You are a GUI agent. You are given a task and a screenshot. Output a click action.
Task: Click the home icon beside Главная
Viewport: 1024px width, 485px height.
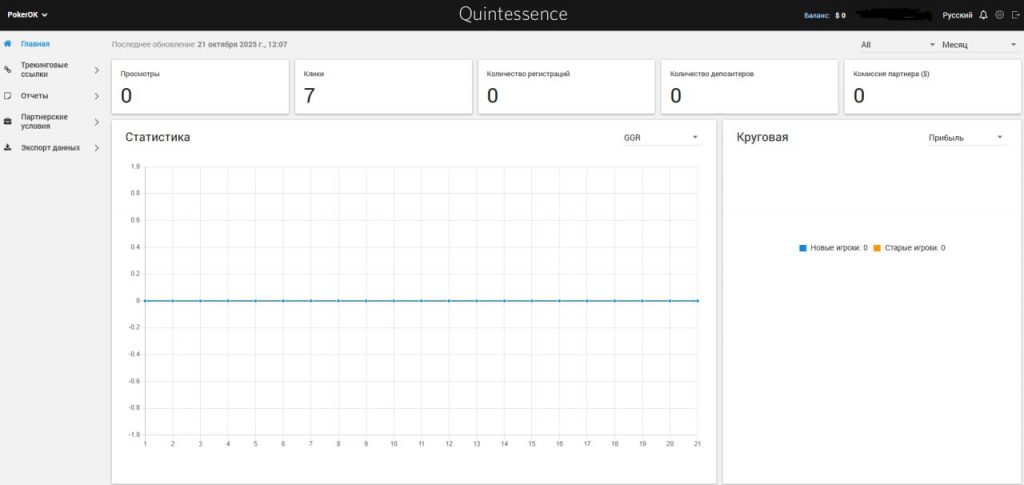8,44
